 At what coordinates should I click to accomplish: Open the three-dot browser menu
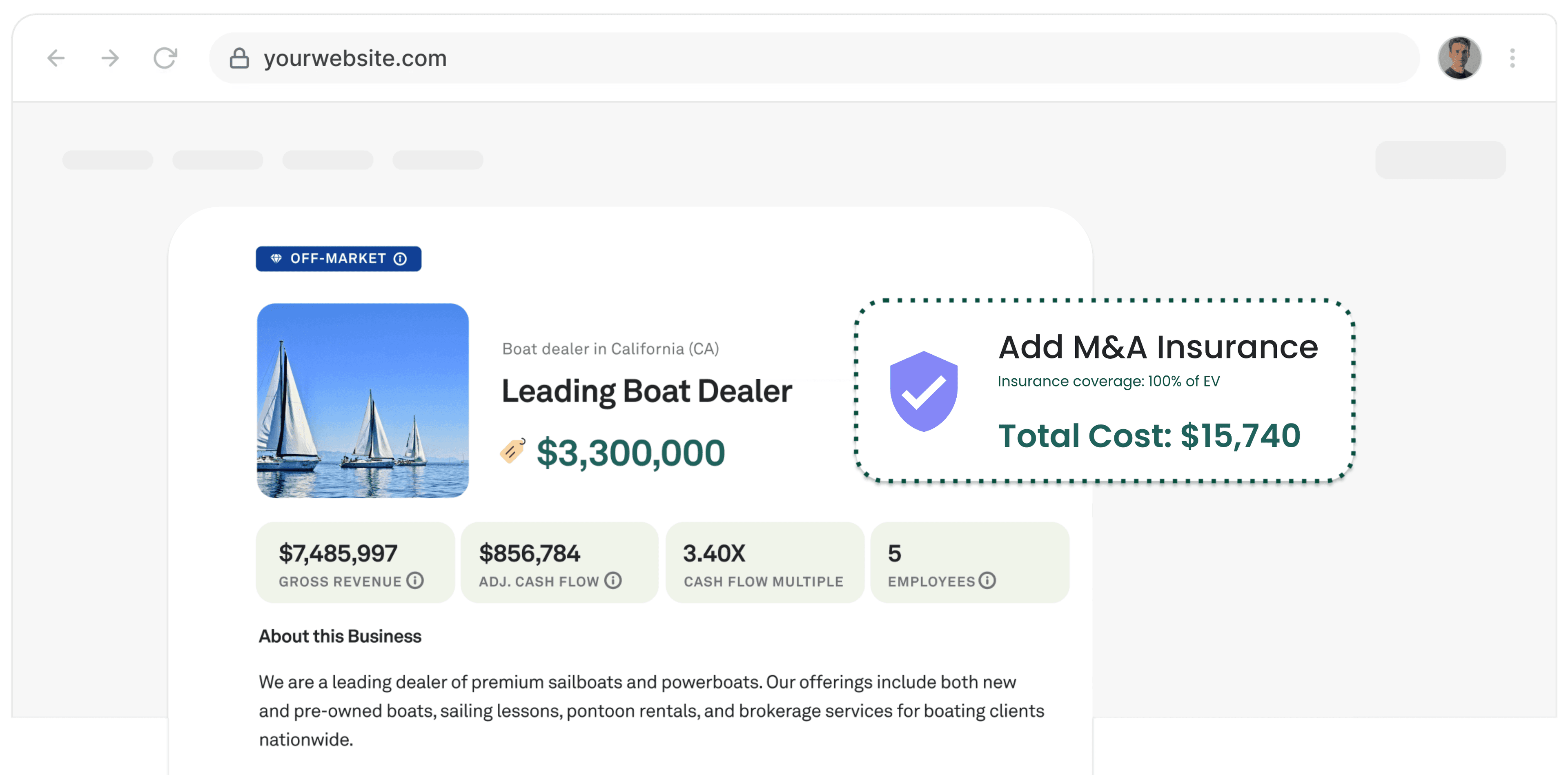(x=1512, y=58)
